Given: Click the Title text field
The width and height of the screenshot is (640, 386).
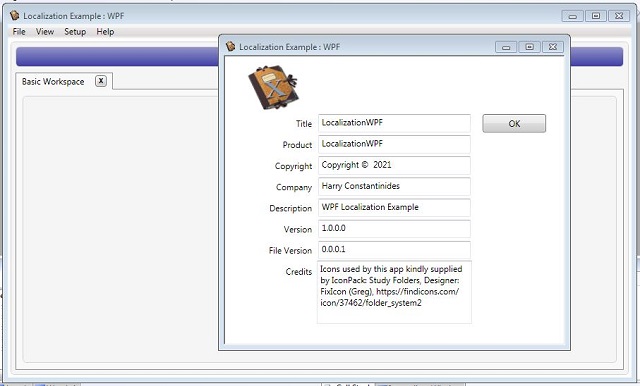Looking at the screenshot, I should click(394, 123).
